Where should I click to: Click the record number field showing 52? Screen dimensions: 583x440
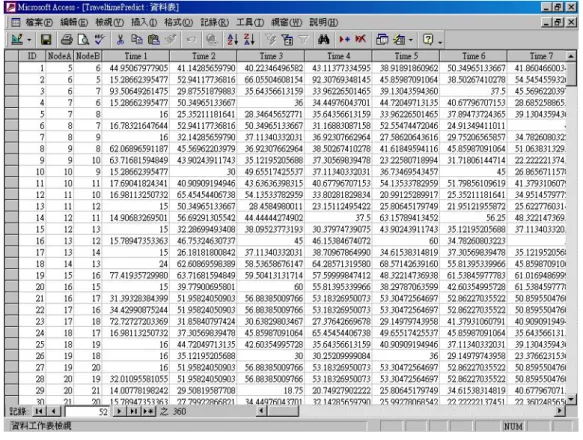[87, 411]
